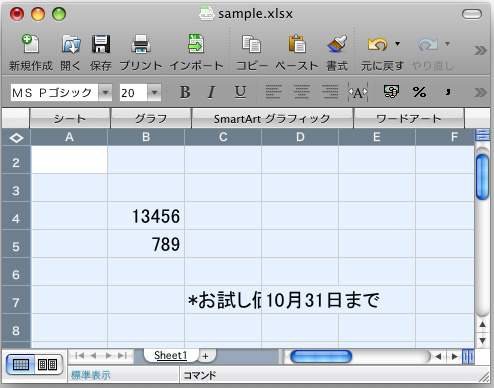This screenshot has width=494, height=388.
Task: Click the font size field showing 20
Action: [x=134, y=92]
